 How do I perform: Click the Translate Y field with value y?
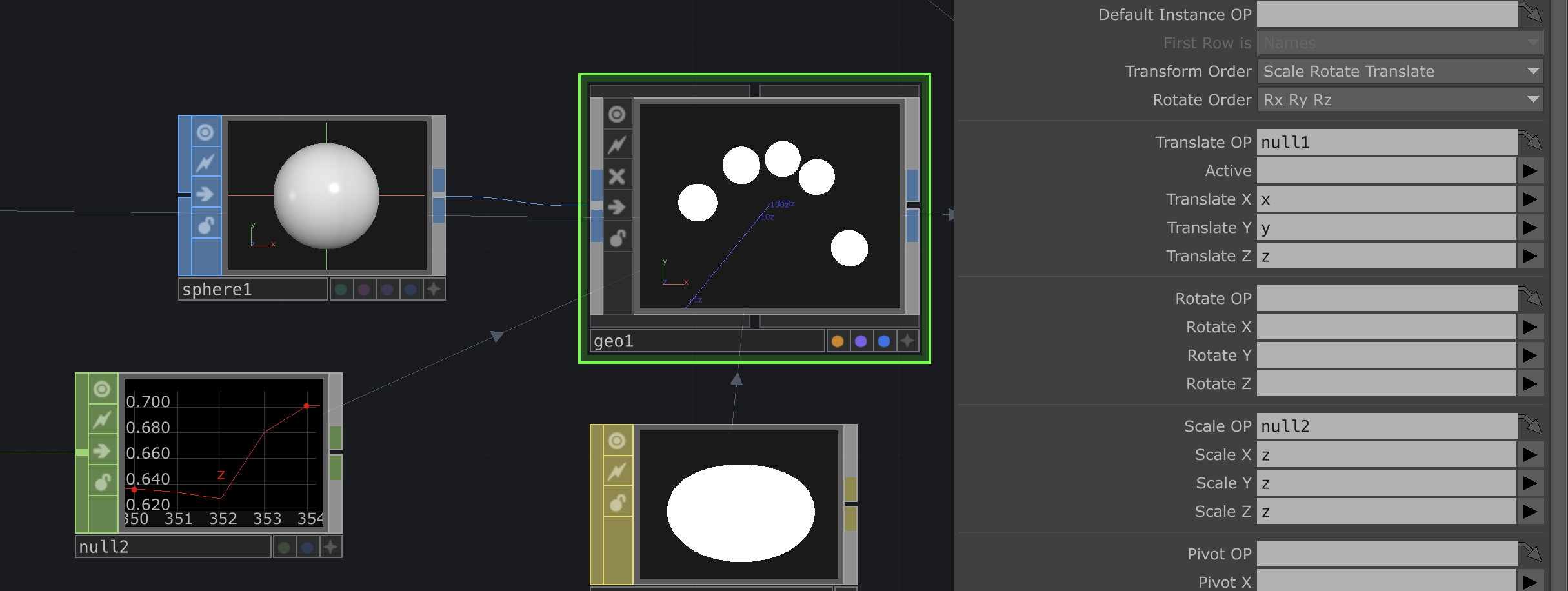[1386, 227]
